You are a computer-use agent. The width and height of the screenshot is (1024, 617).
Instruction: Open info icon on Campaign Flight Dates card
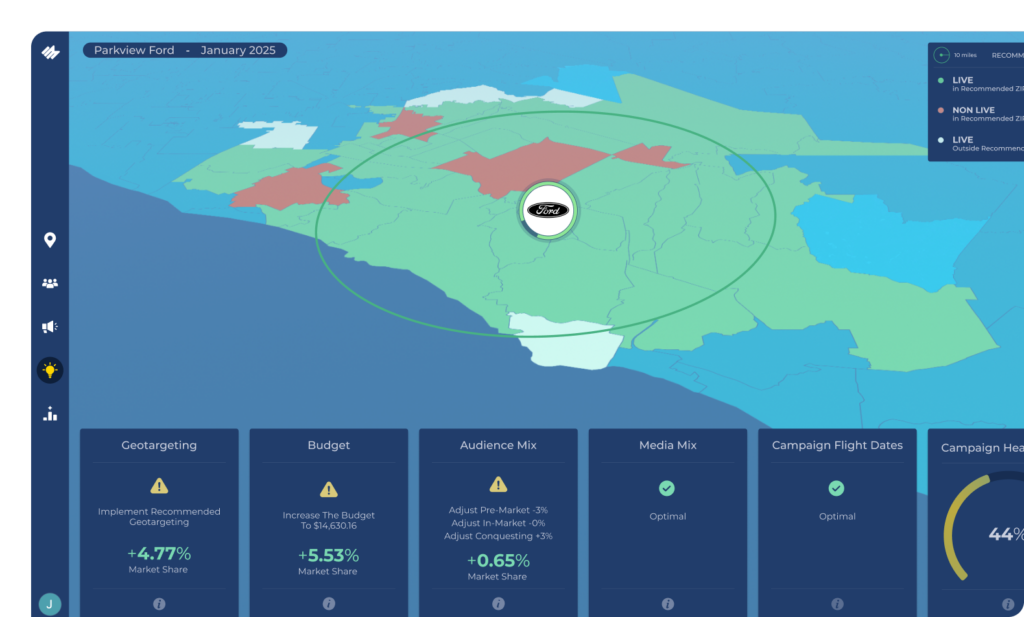point(837,604)
